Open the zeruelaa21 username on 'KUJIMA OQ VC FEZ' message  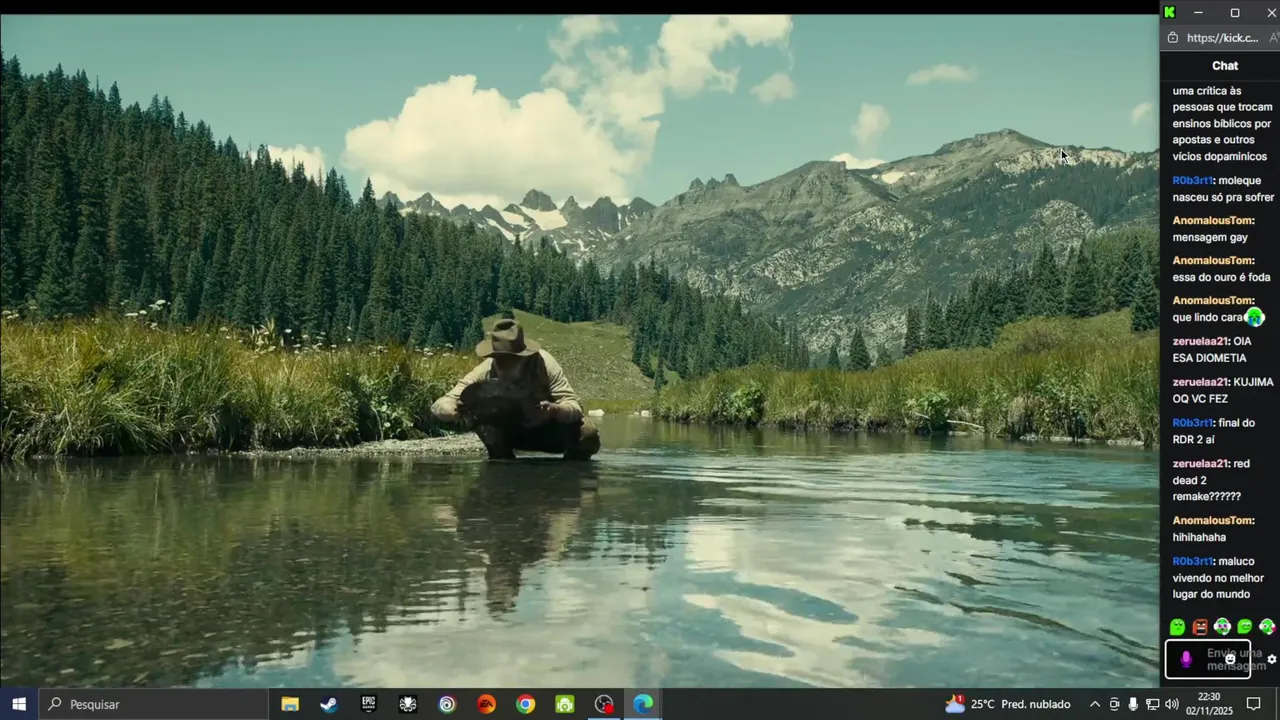point(1200,382)
